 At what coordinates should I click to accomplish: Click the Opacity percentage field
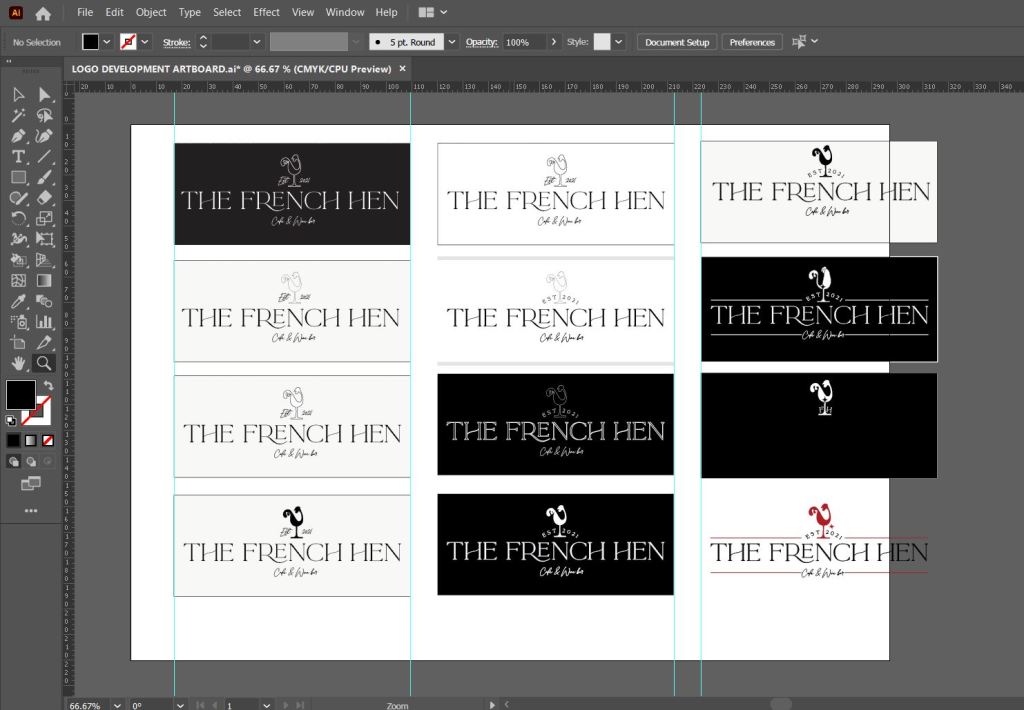click(524, 42)
